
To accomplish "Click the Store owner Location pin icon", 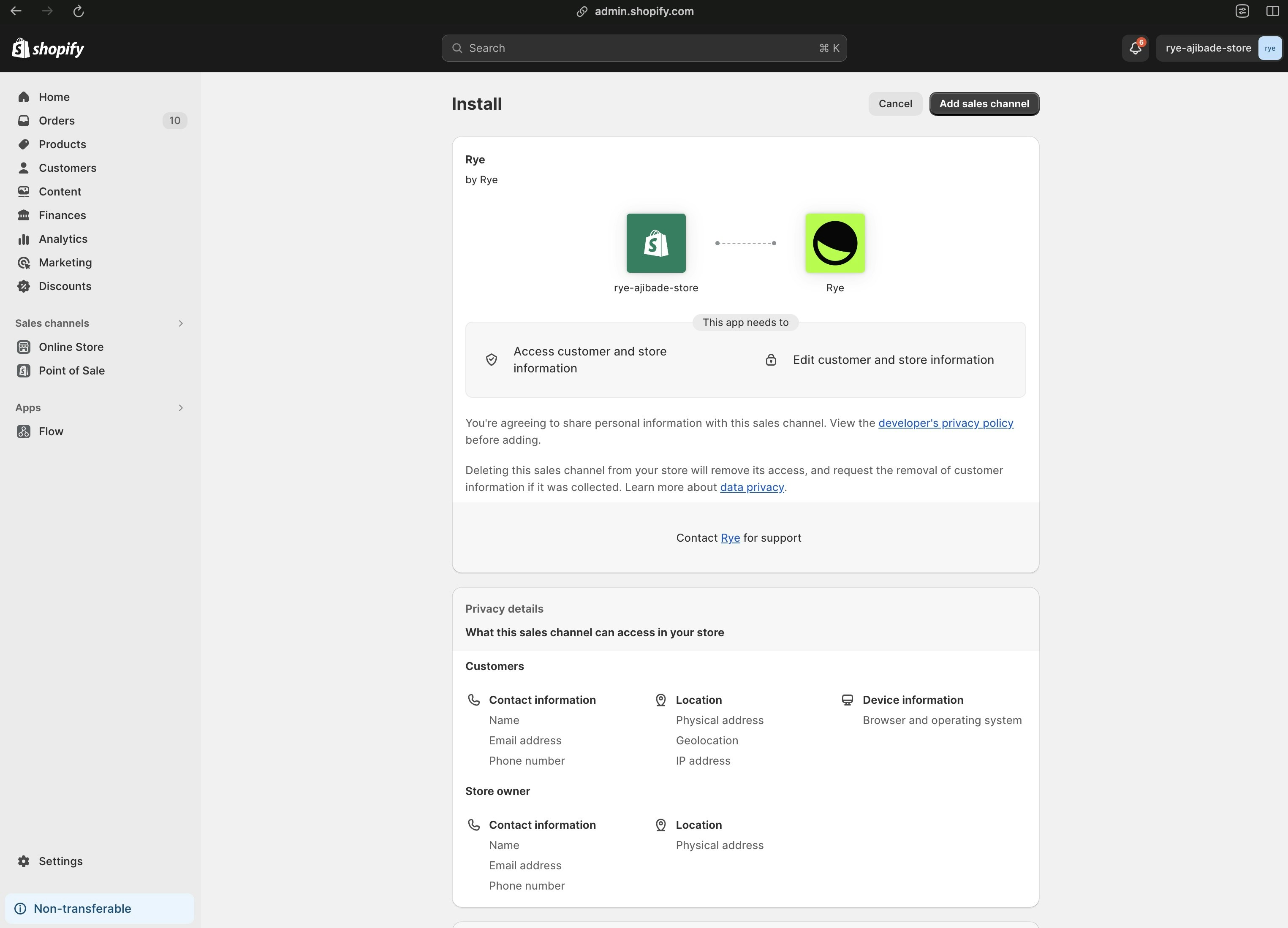I will 660,825.
